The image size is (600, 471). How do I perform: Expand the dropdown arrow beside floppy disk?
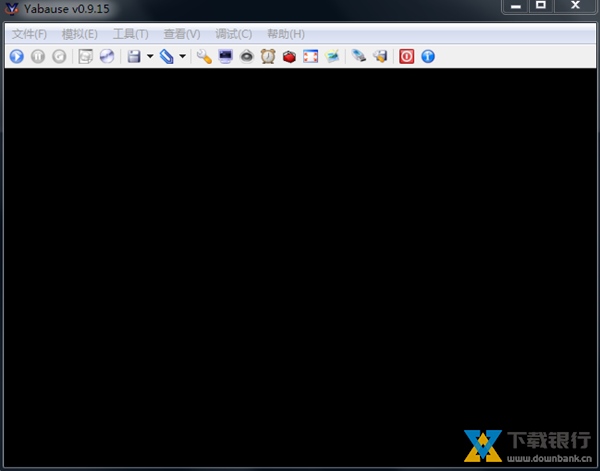150,57
